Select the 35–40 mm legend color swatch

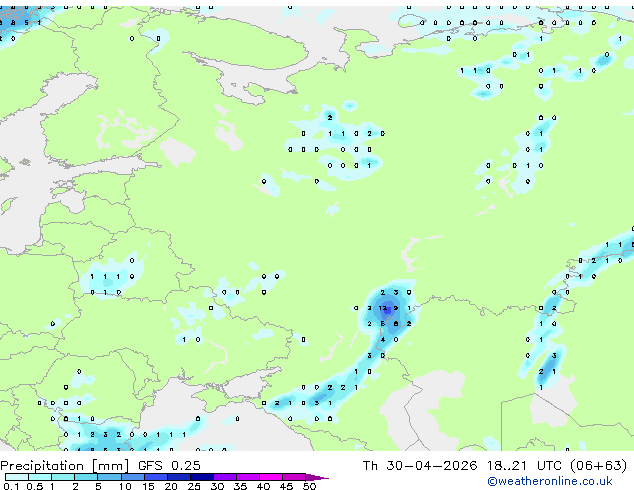point(248,477)
